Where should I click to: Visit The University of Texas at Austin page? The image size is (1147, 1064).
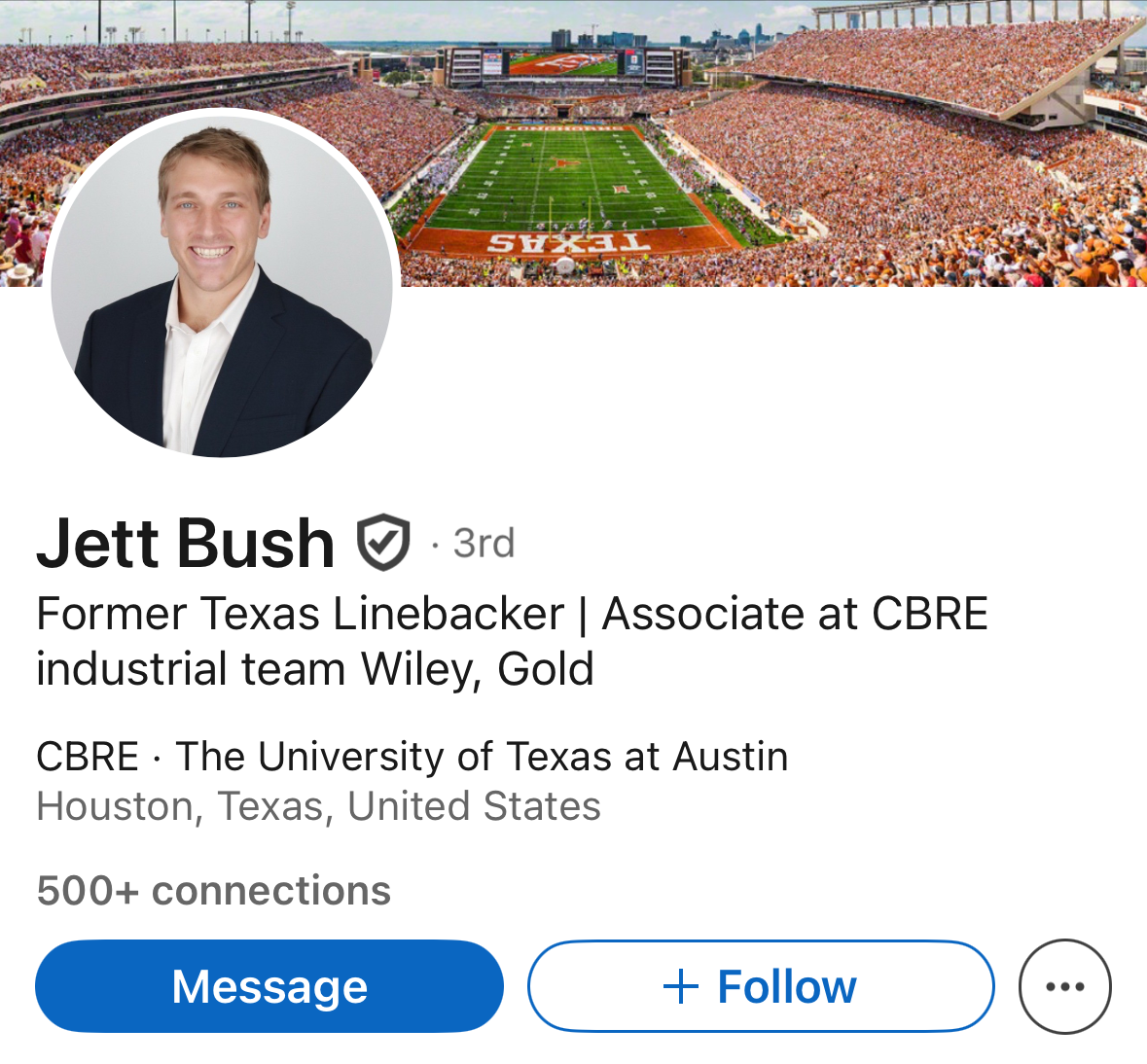(482, 757)
